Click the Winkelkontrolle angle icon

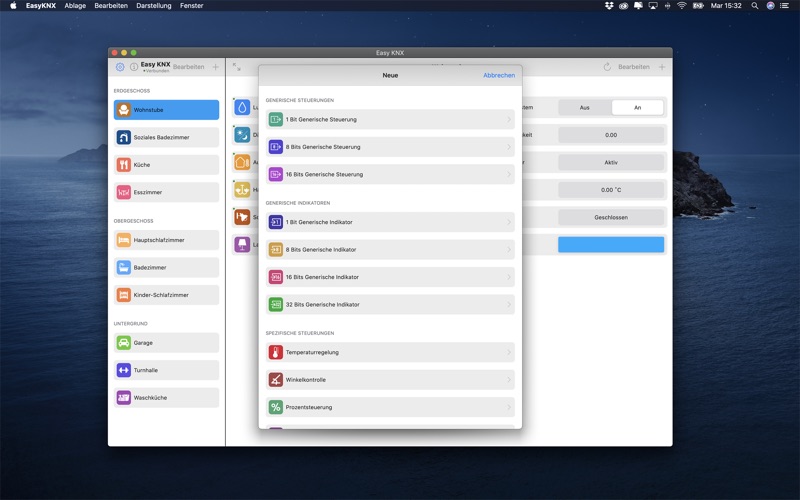[x=276, y=380]
